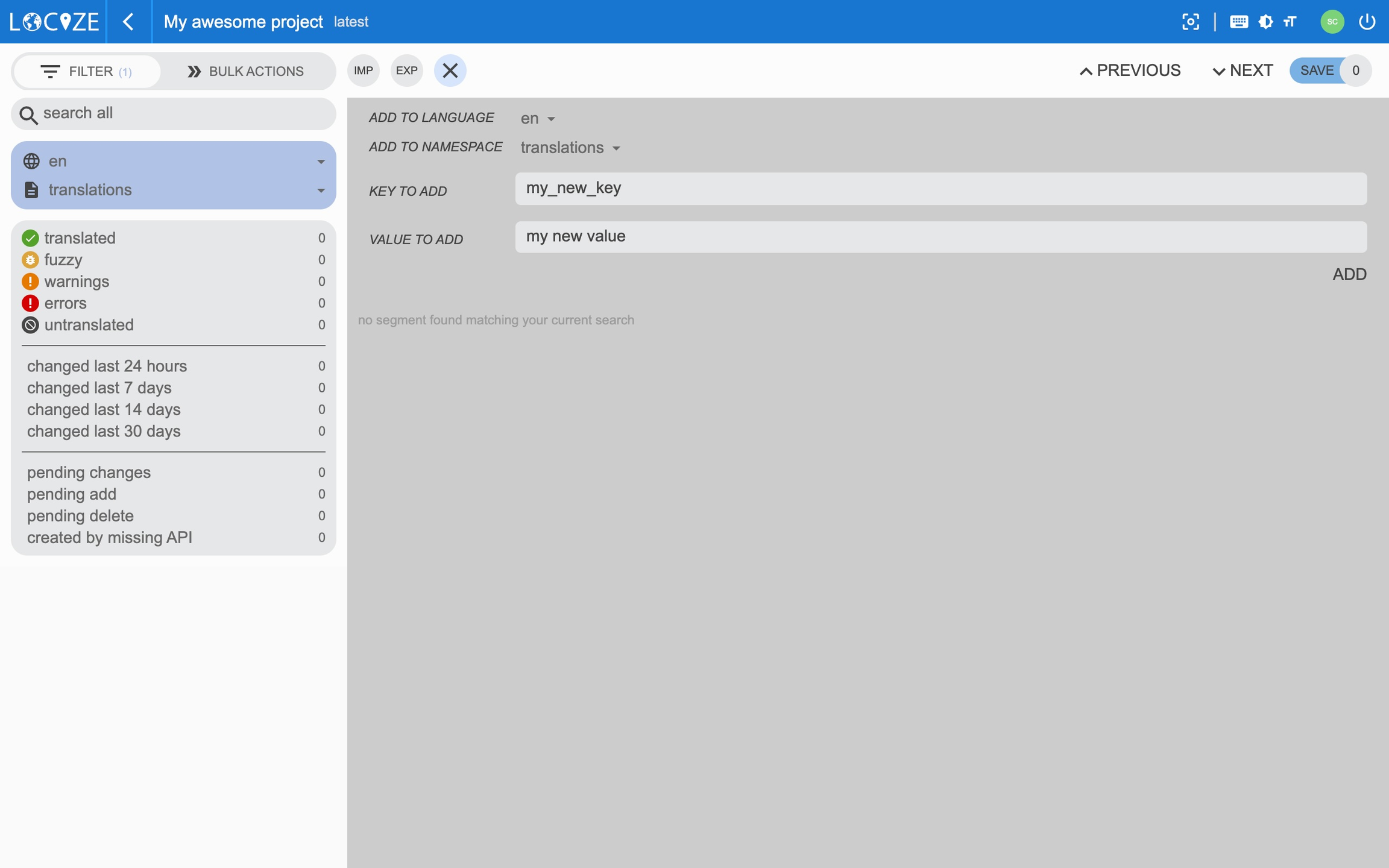
Task: Close the add key panel
Action: [450, 71]
